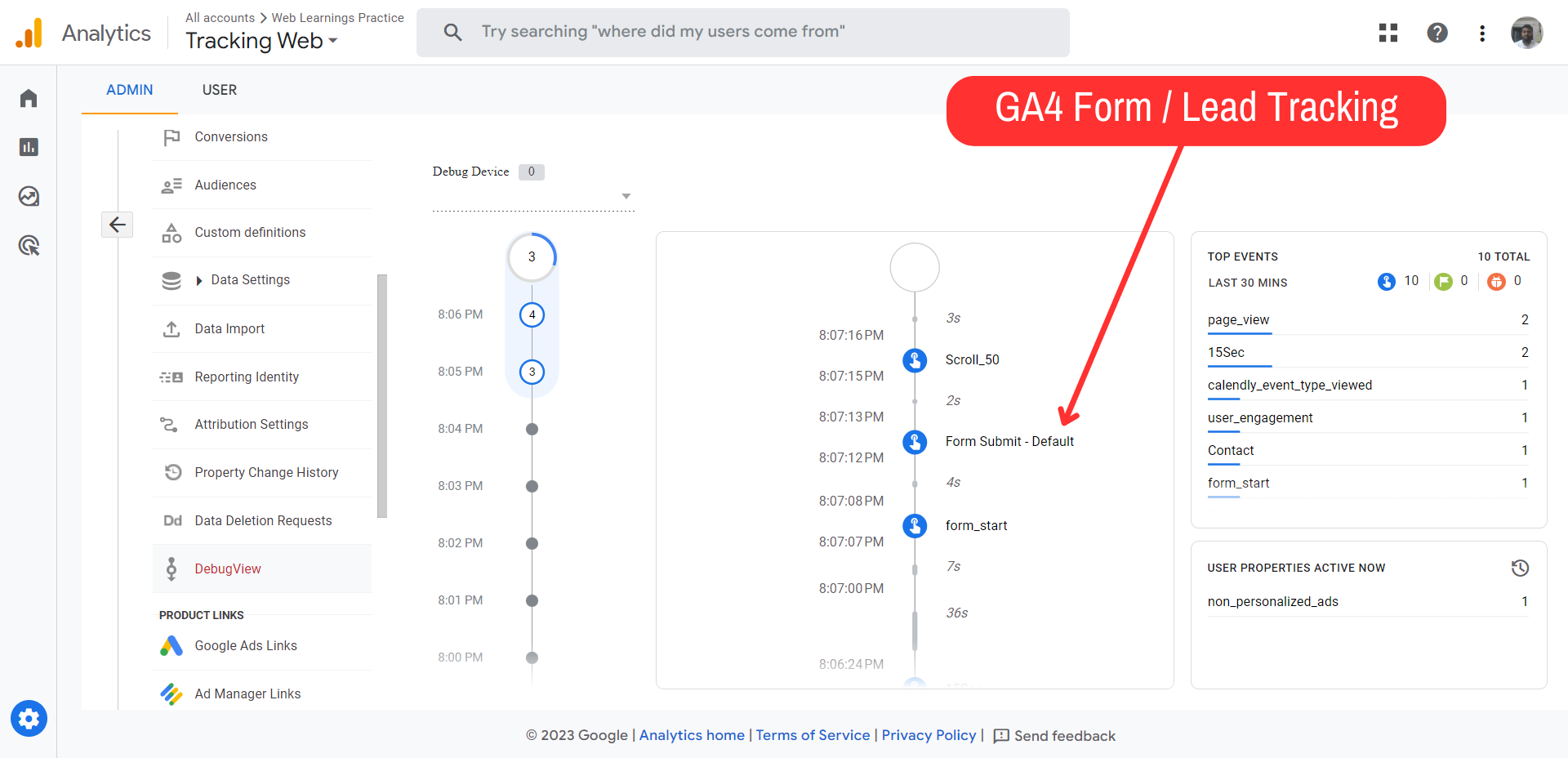Screen dimensions: 1568x758
Task: Switch to the USER tab
Action: [219, 90]
